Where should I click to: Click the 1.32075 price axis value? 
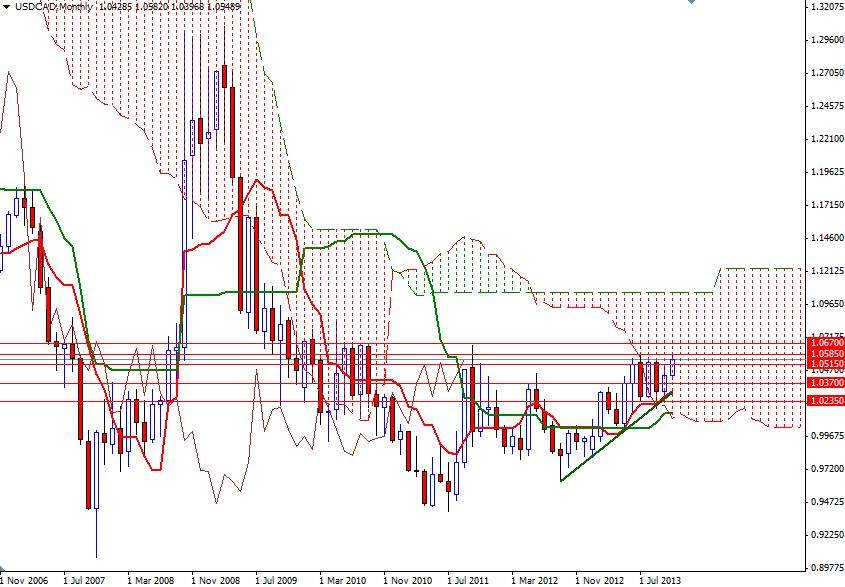[x=823, y=7]
